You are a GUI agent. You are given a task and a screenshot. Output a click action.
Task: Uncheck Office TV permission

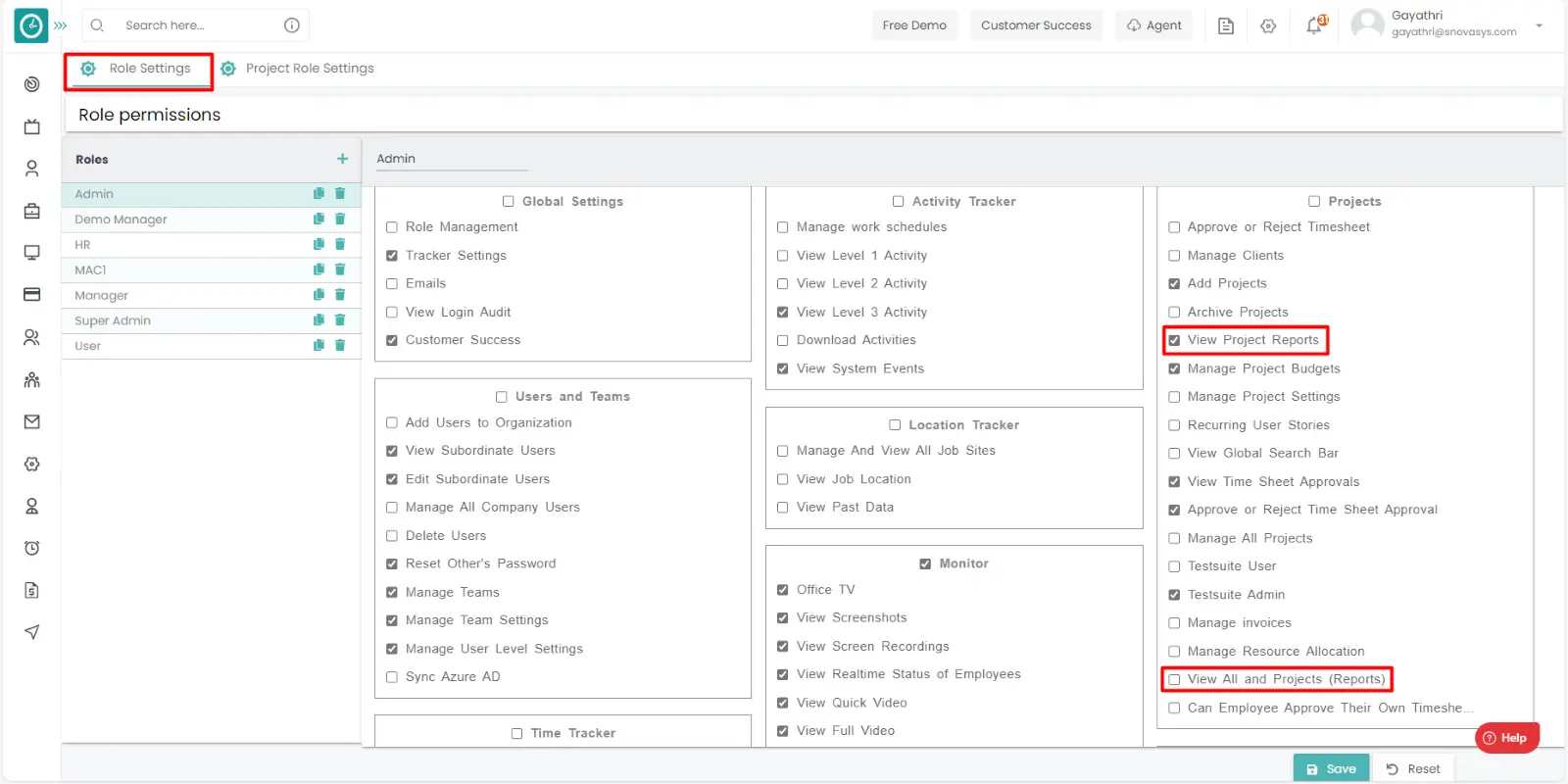coord(783,590)
